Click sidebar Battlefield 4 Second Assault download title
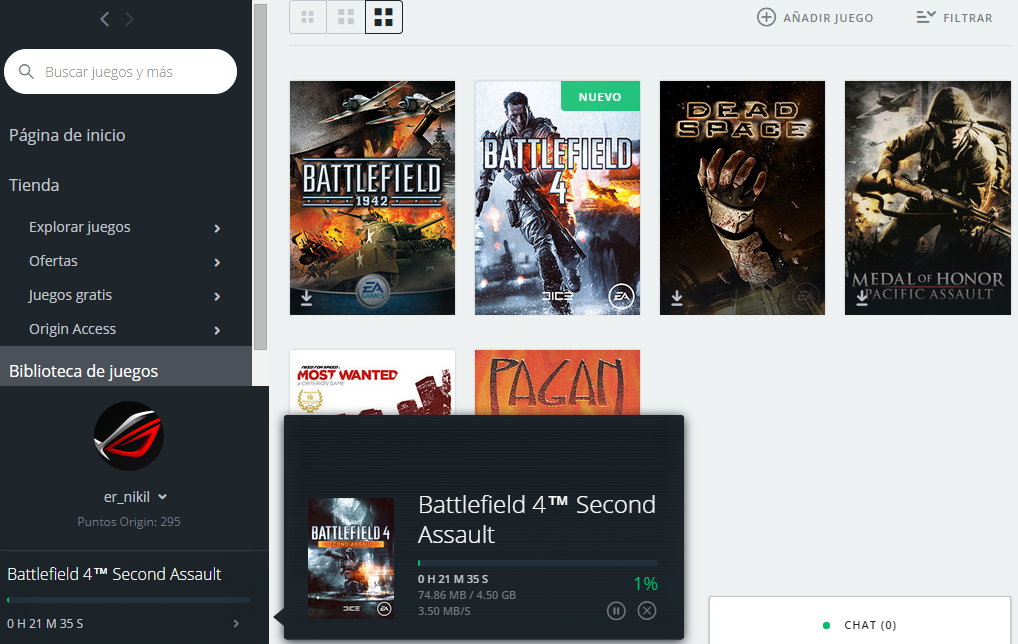This screenshot has height=644, width=1018. tap(114, 574)
